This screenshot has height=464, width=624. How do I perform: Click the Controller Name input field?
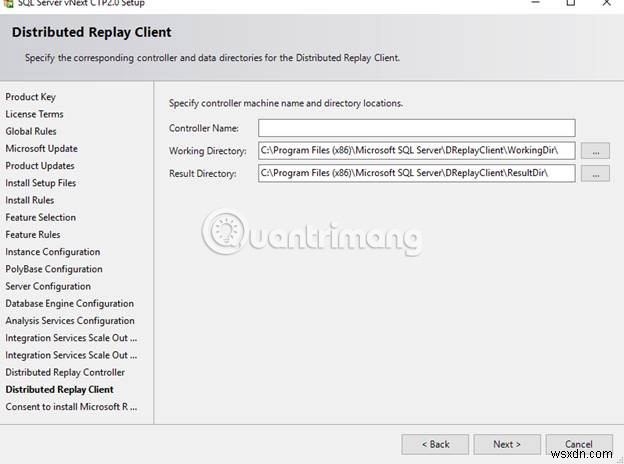pyautogui.click(x=416, y=128)
